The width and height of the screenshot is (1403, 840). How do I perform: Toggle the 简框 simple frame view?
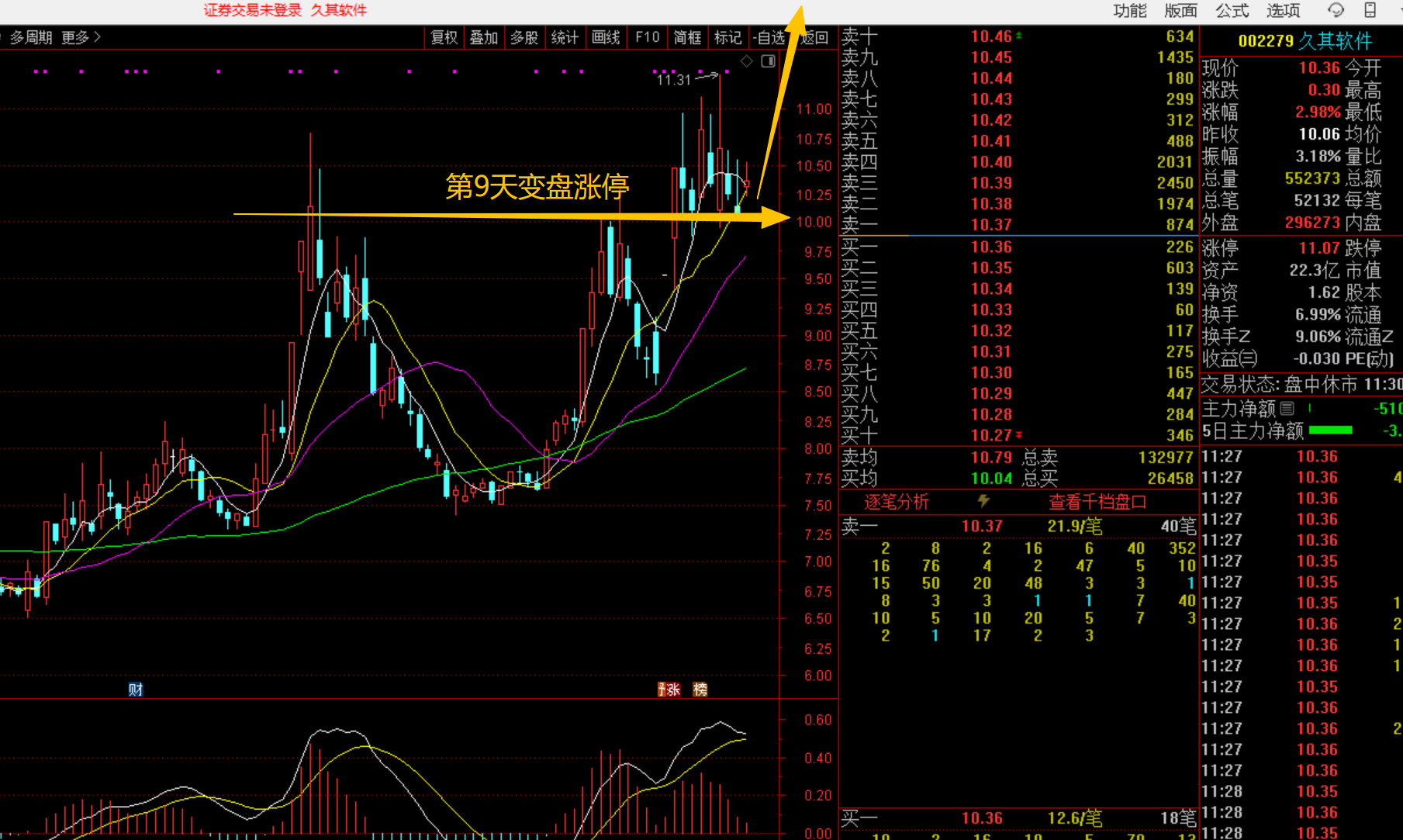click(x=687, y=37)
